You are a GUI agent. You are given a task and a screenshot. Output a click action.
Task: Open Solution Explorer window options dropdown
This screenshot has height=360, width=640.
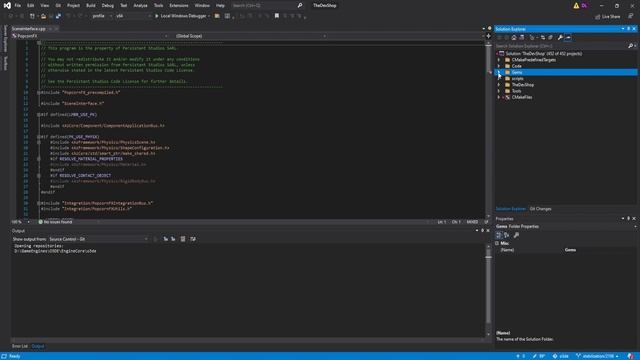[623, 29]
